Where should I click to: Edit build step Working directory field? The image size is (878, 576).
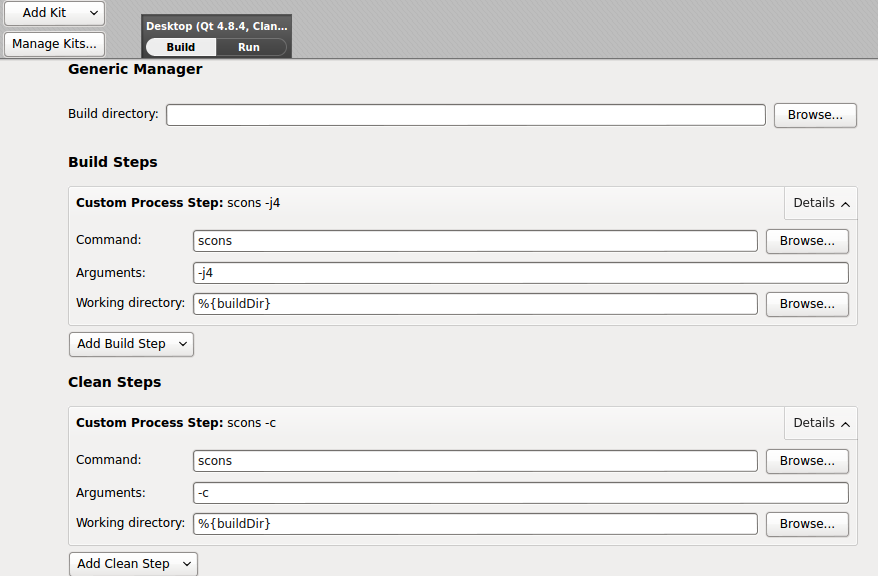(475, 304)
